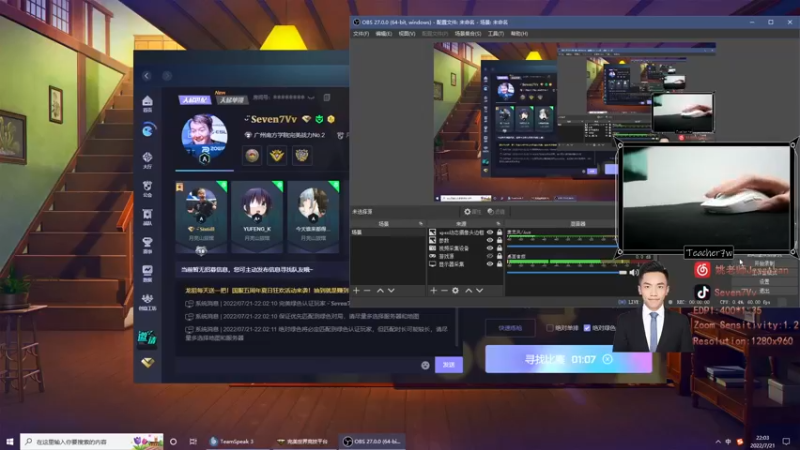
Task: Move scene up in OBS scenes panel
Action: pyautogui.click(x=380, y=290)
